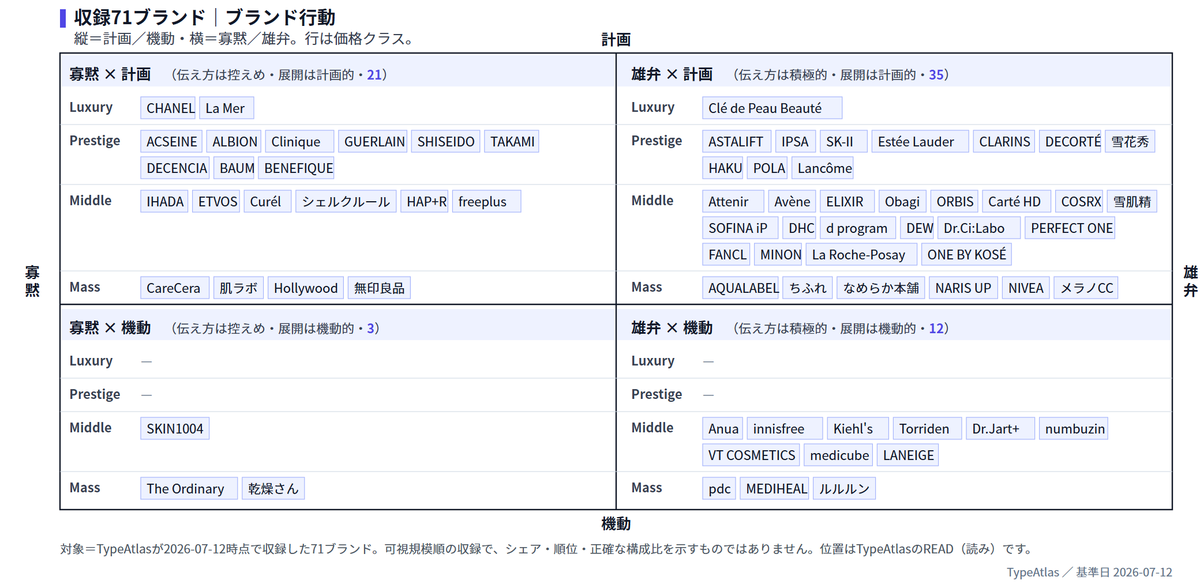Select the HAKU brand chip

(x=725, y=168)
